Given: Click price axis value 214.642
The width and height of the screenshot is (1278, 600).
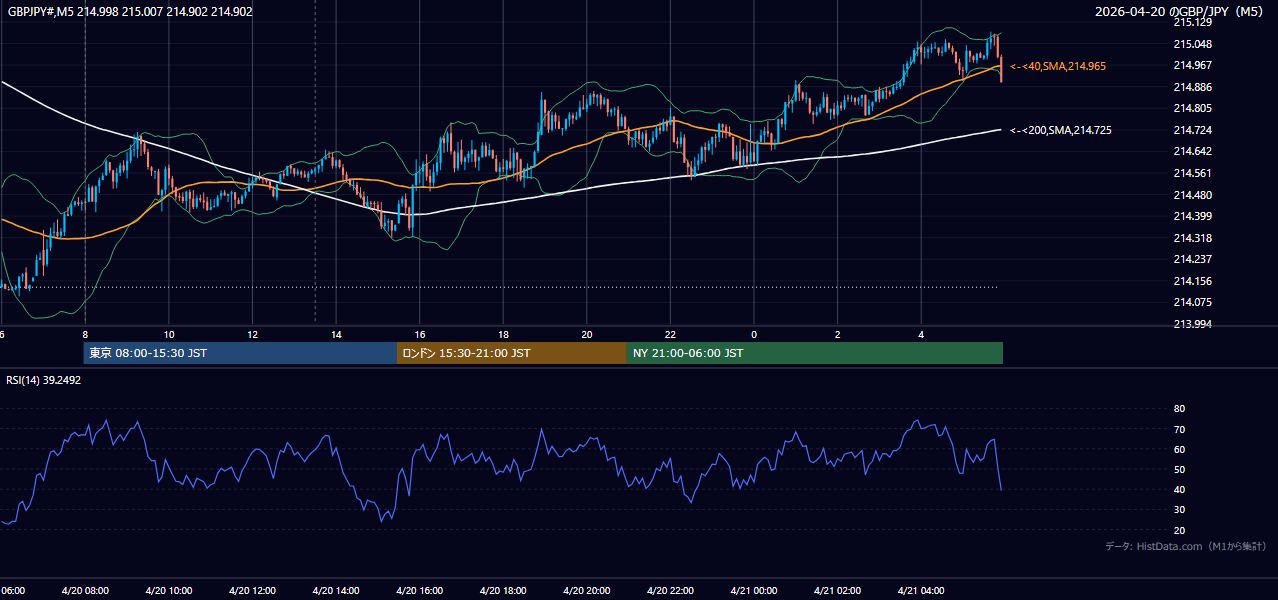Looking at the screenshot, I should (1192, 151).
